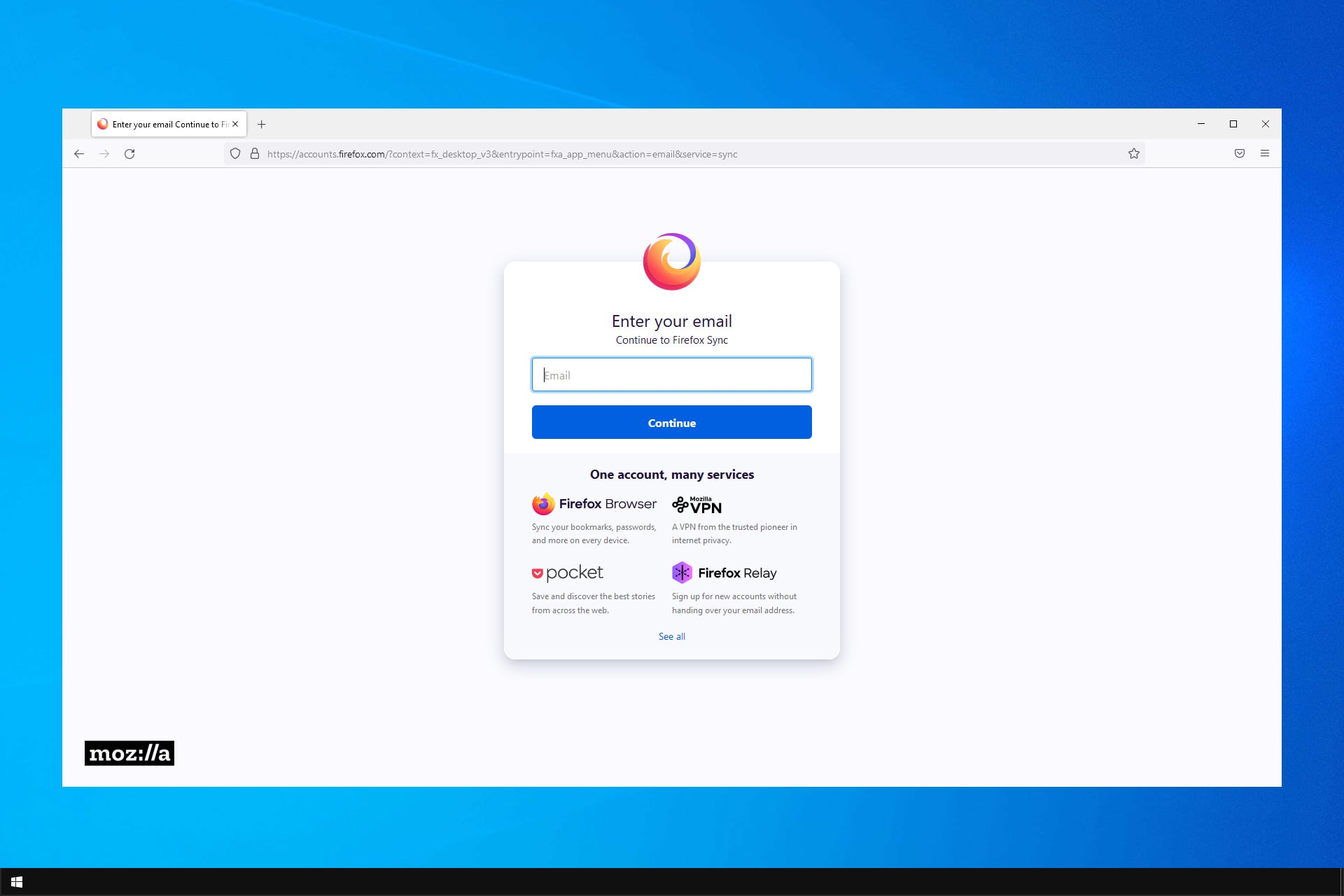The width and height of the screenshot is (1344, 896).
Task: Click the site security padlock icon
Action: (x=255, y=154)
